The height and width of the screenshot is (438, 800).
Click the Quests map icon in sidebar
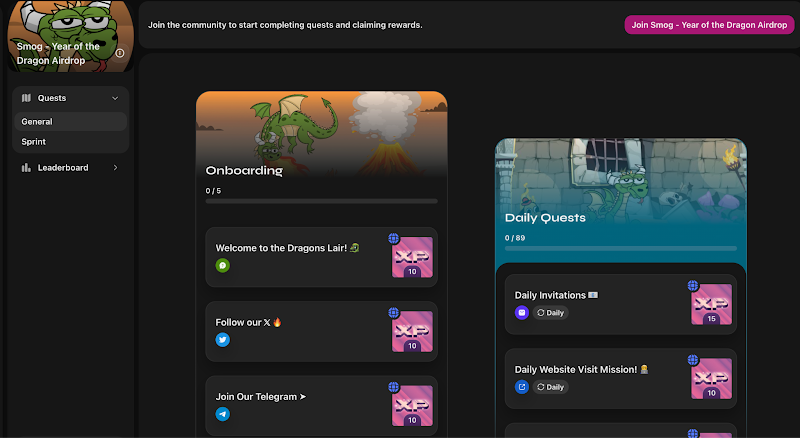click(x=27, y=98)
